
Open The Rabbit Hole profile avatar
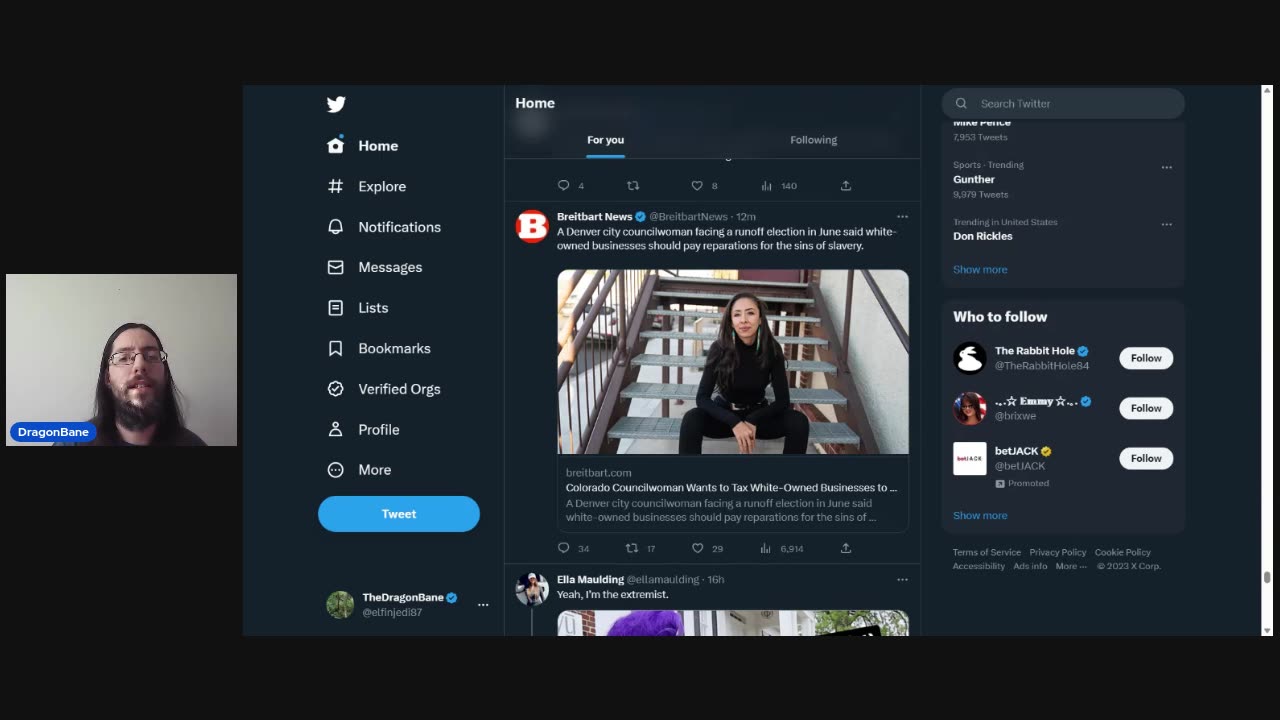point(969,358)
